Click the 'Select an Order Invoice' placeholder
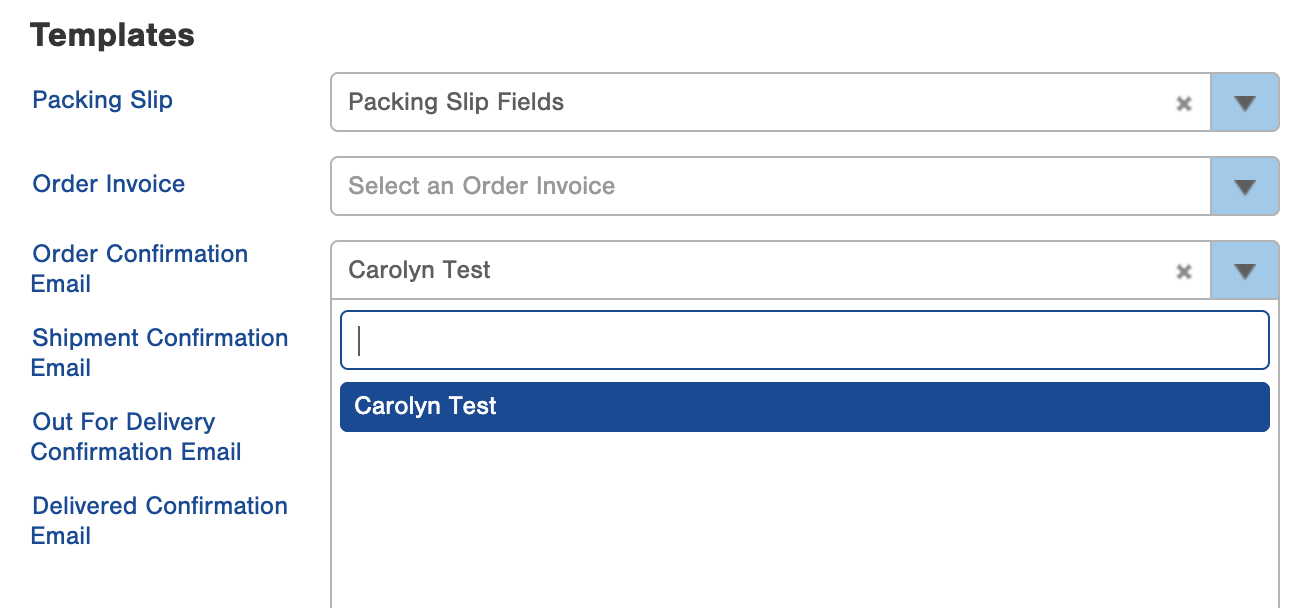The height and width of the screenshot is (608, 1312). coord(481,186)
